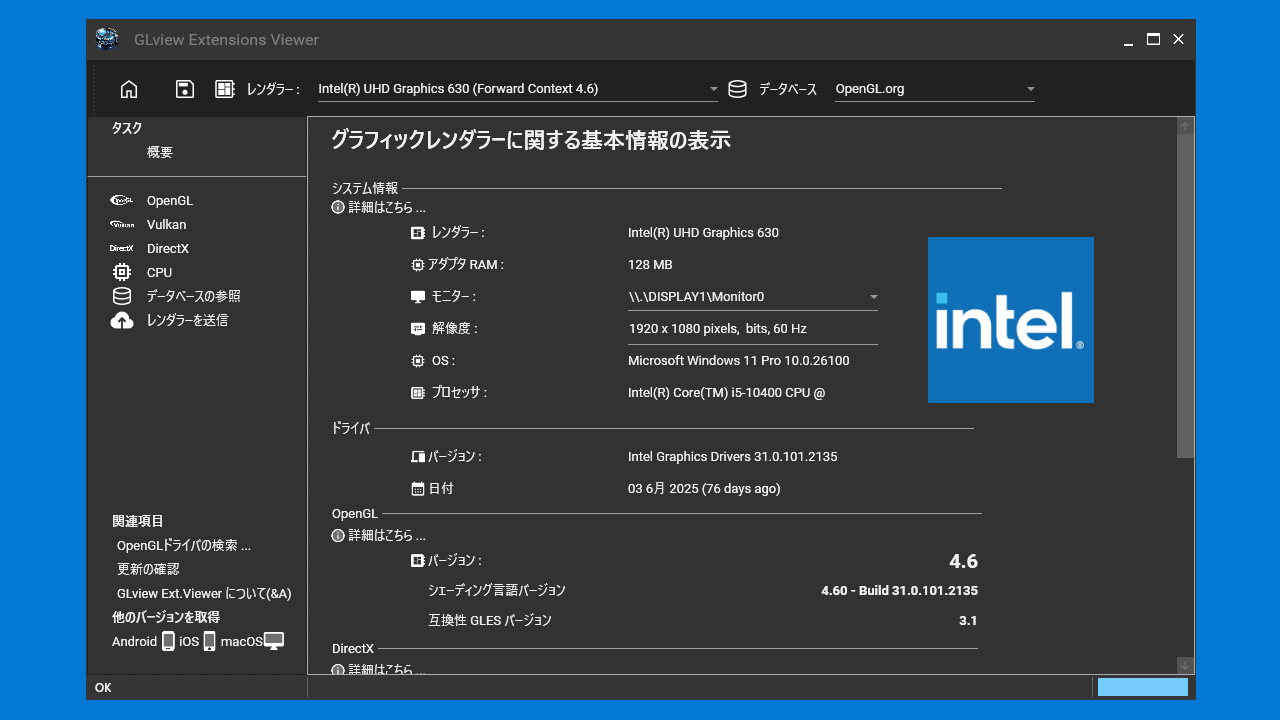Click the scrollbar down arrow

click(1185, 665)
